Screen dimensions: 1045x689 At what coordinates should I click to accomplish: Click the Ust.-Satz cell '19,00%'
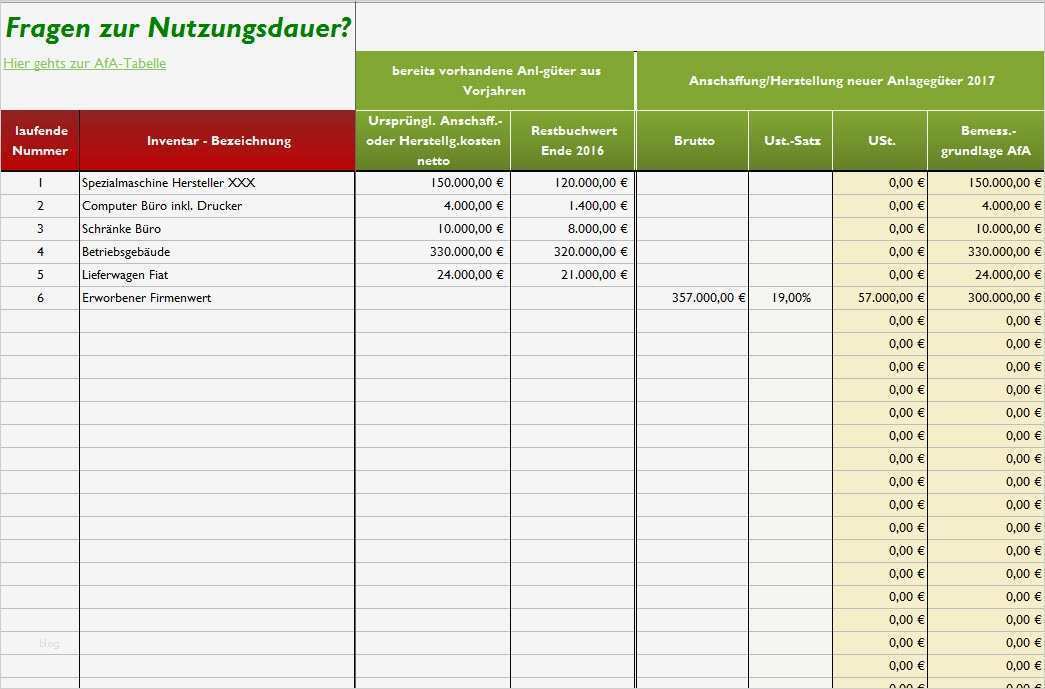point(791,298)
